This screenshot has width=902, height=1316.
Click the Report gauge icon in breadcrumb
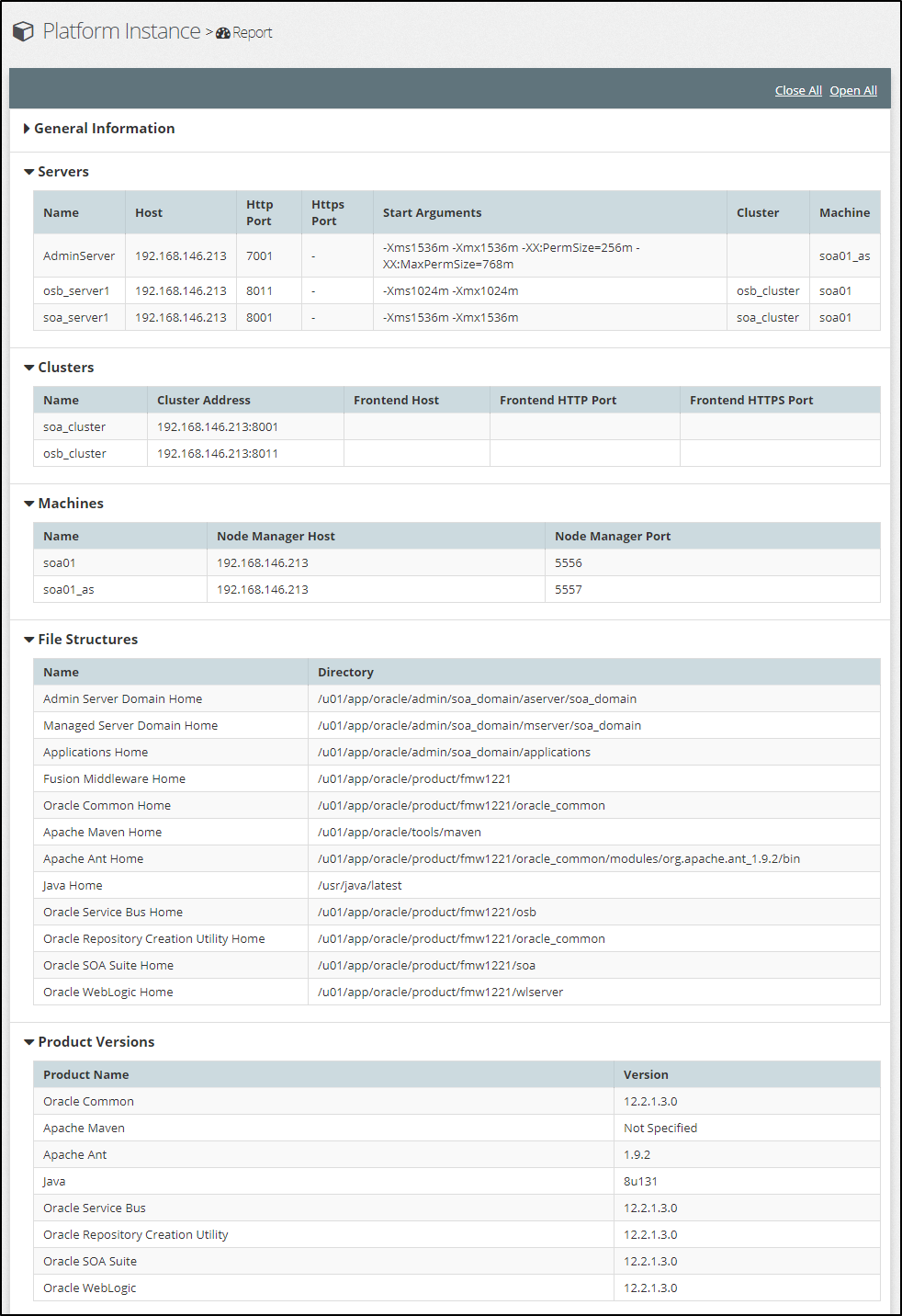(x=223, y=33)
